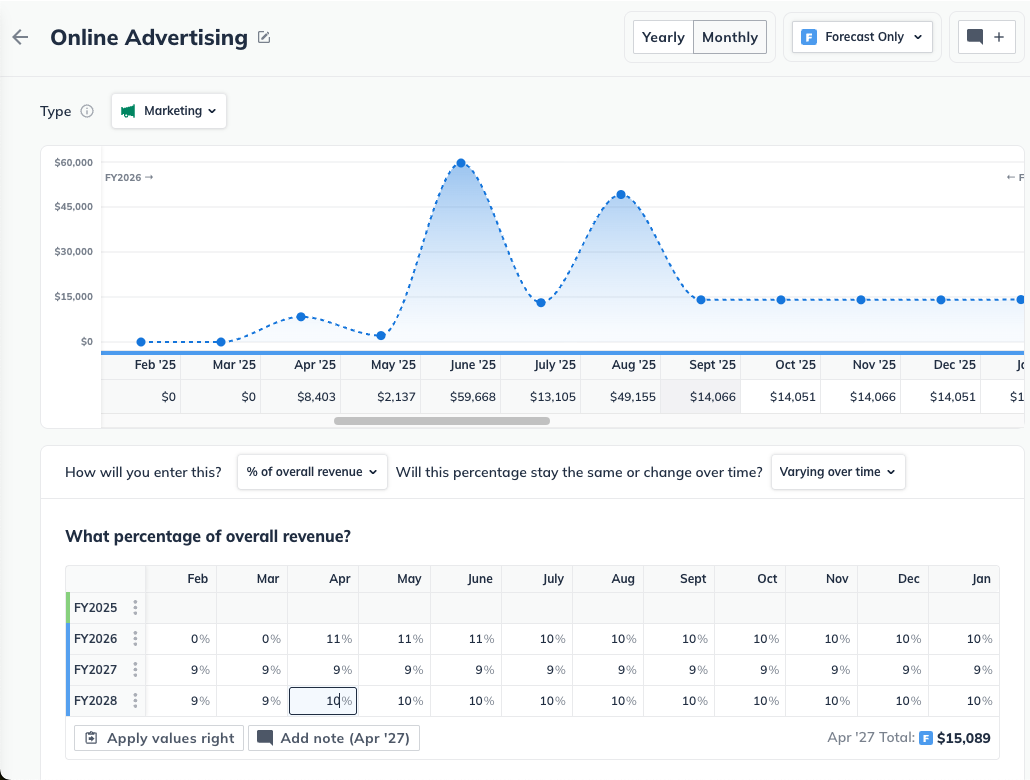This screenshot has width=1030, height=780.
Task: Click the horizontal scrollbar below the chart
Action: coord(441,420)
